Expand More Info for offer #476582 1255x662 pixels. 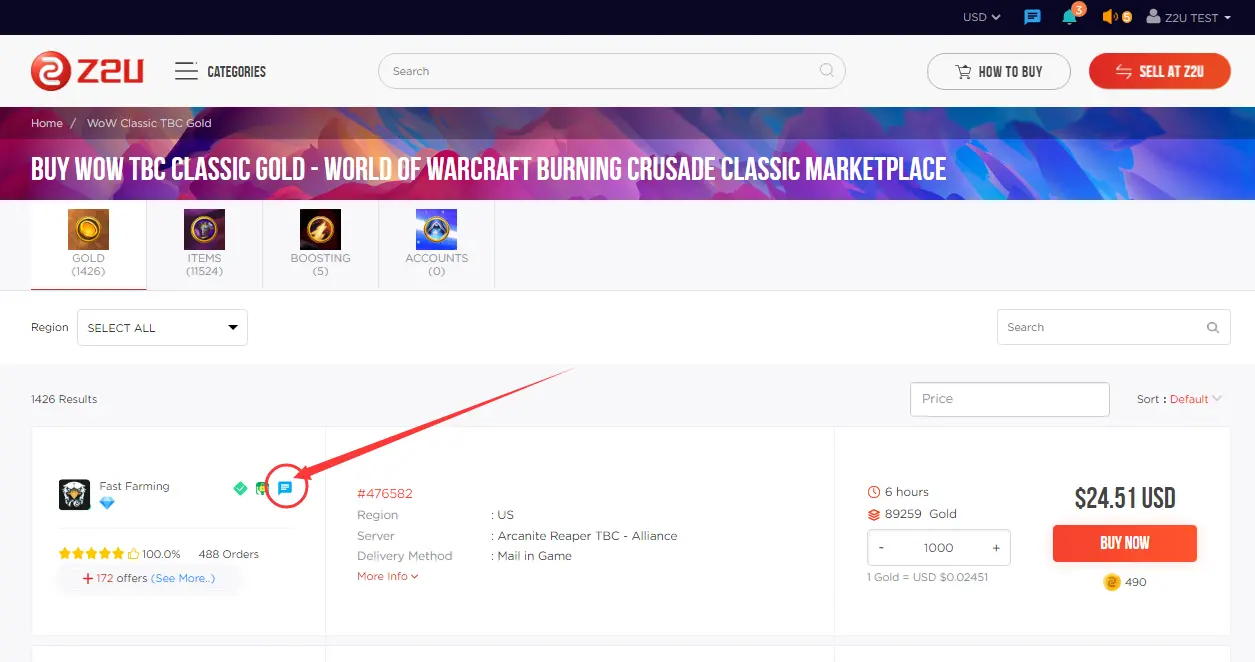[x=388, y=576]
